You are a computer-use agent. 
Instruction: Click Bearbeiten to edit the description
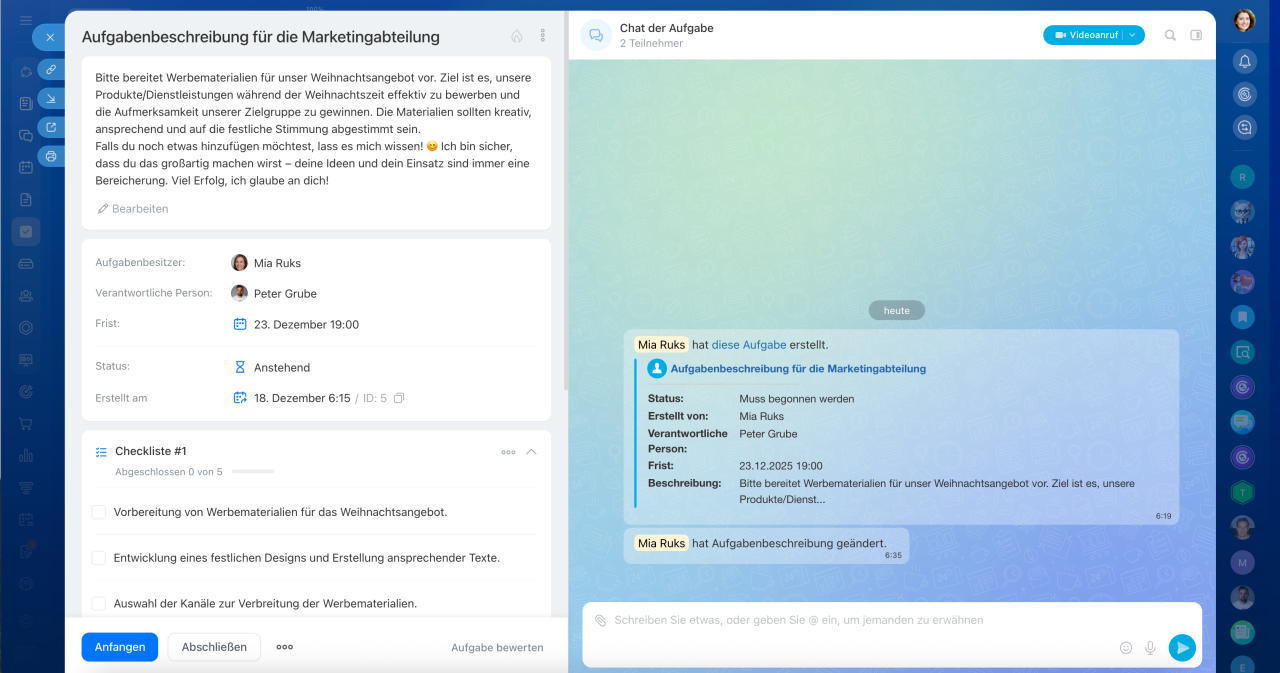pos(133,209)
